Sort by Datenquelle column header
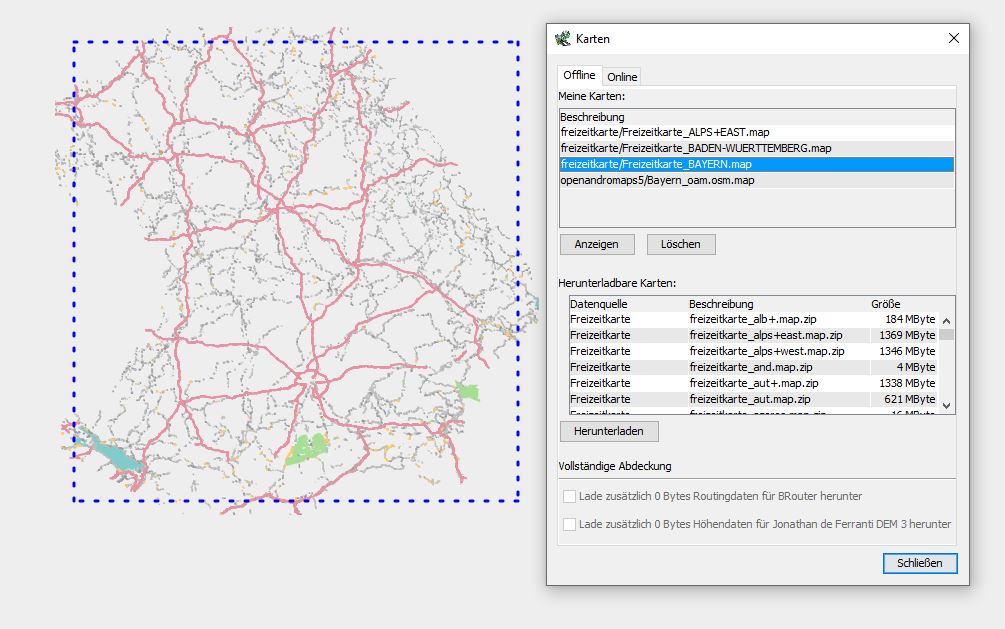1005x629 pixels. [x=600, y=304]
